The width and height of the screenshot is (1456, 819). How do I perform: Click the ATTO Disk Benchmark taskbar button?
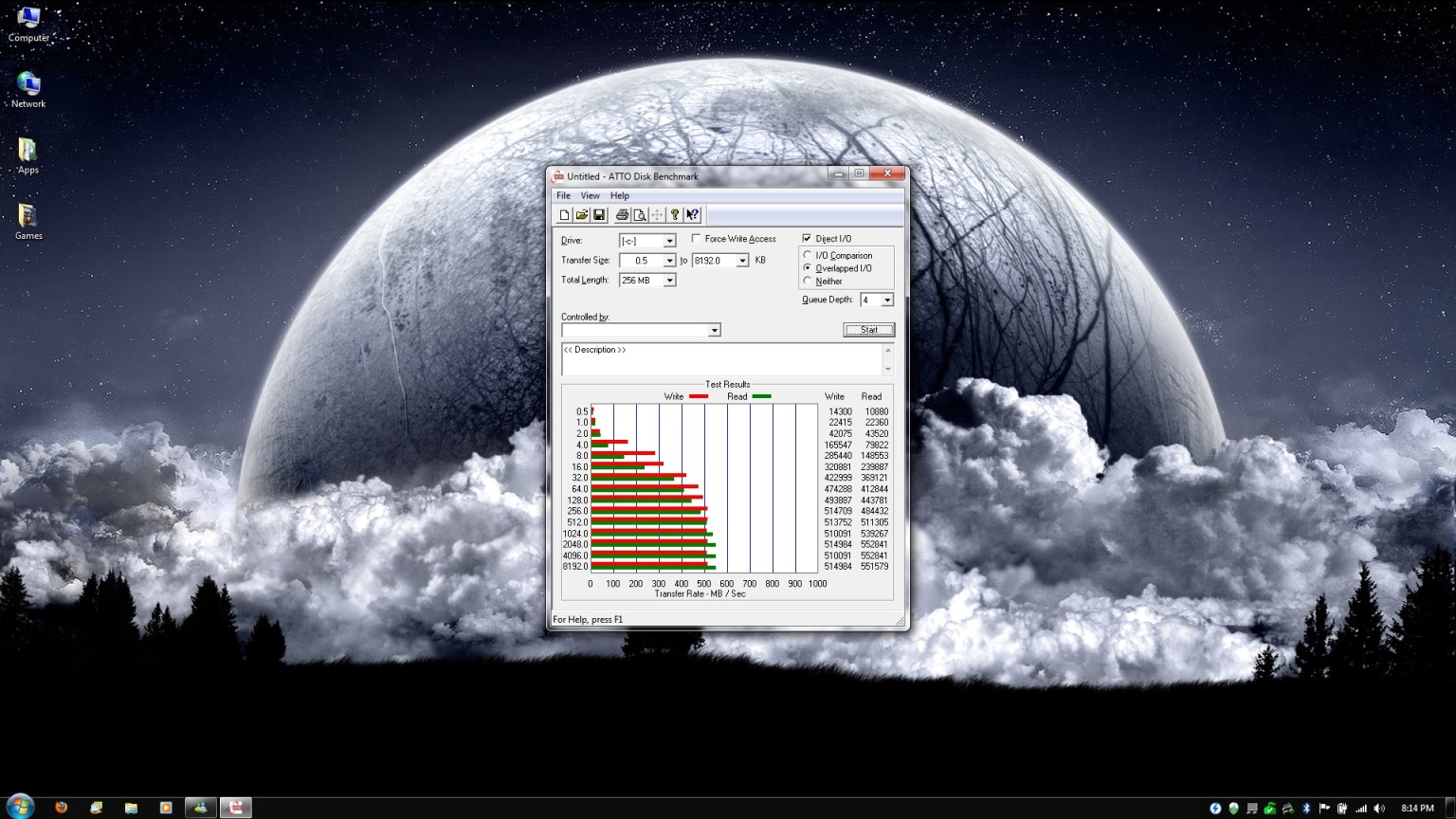click(x=236, y=808)
